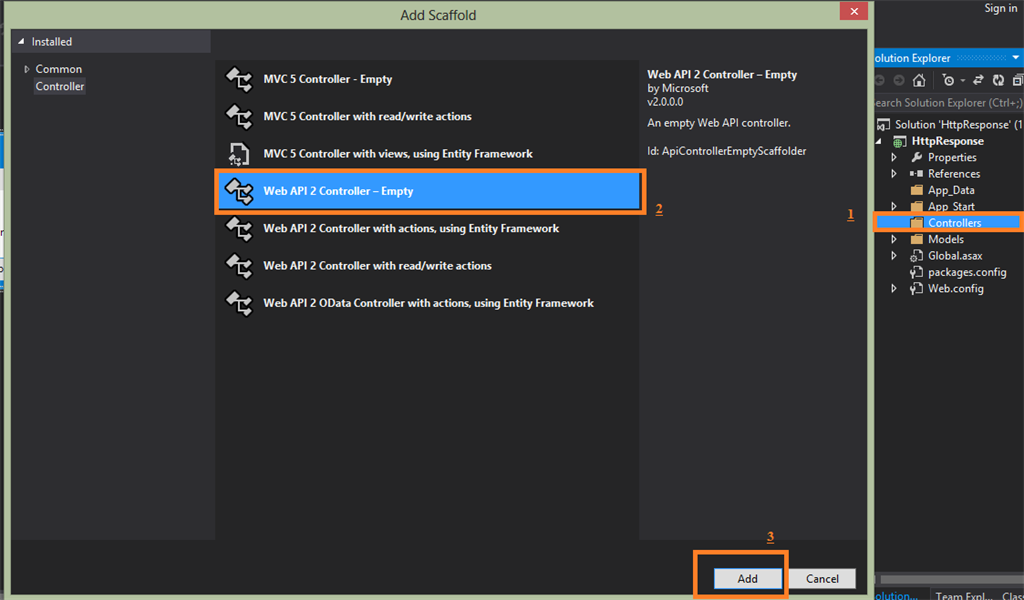The height and width of the screenshot is (600, 1024).
Task: Expand the Properties node
Action: (894, 157)
